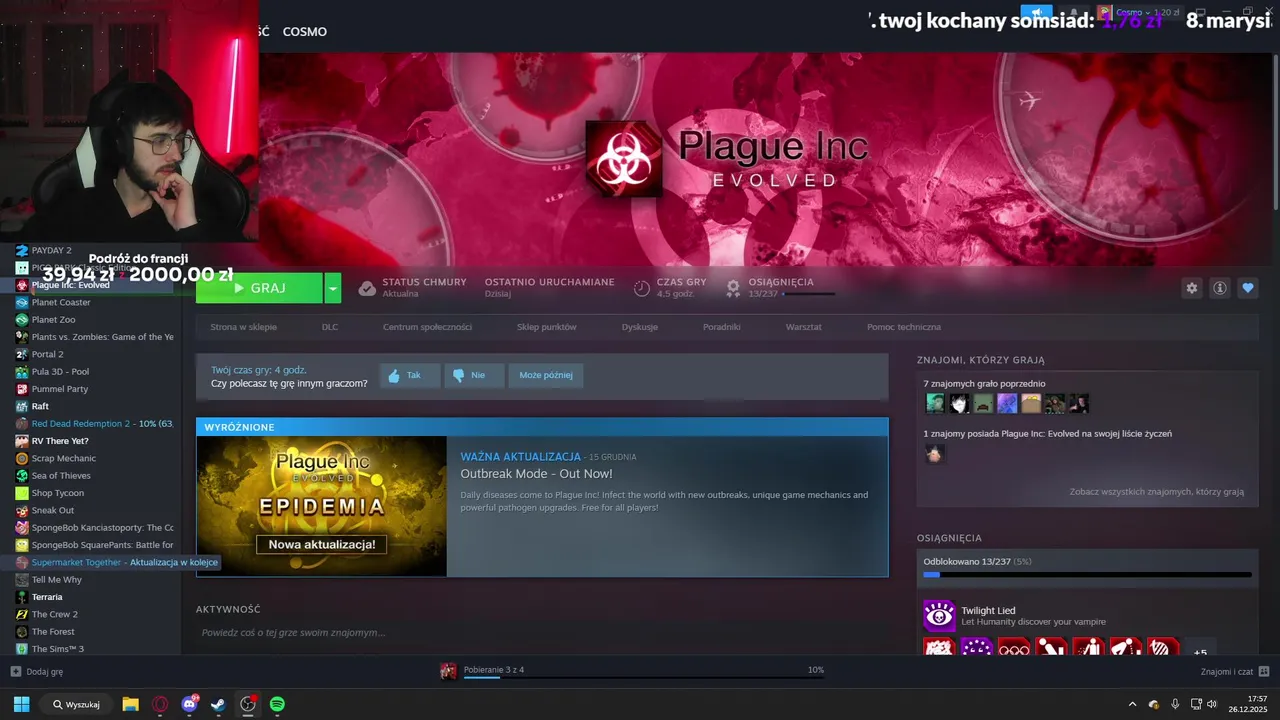Click the Odblokowano 13/237 achievements progress bar

[x=1087, y=575]
